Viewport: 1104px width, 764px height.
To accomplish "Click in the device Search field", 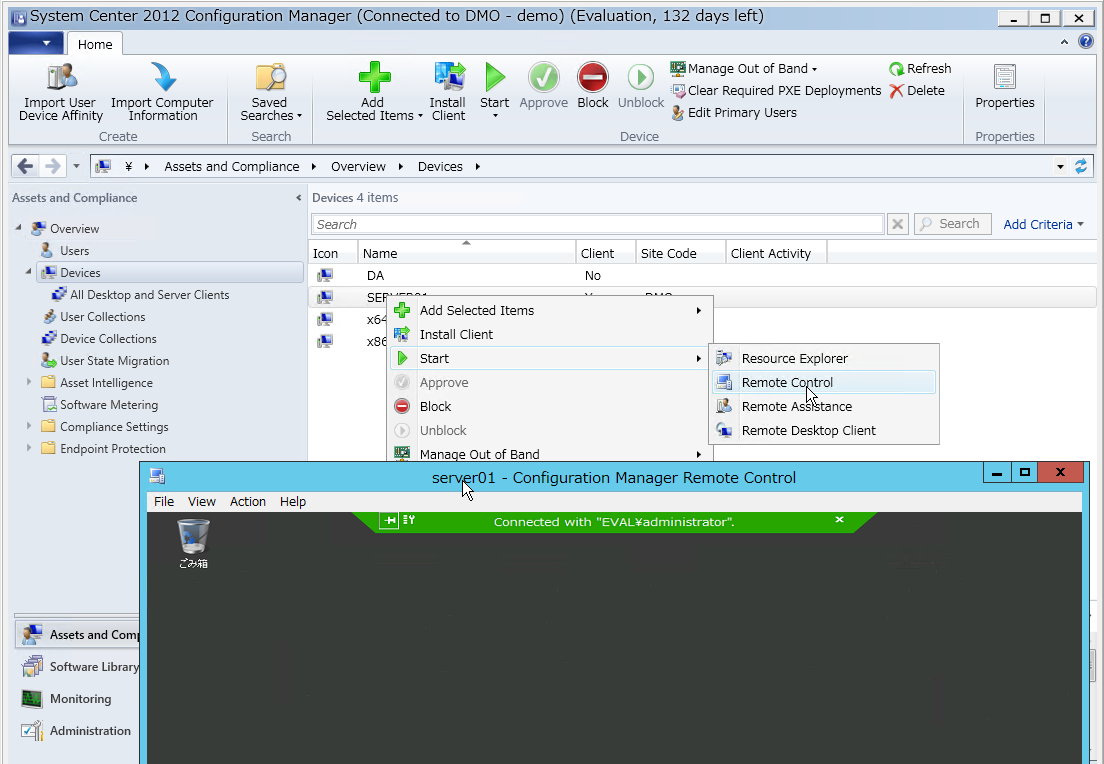I will tap(597, 224).
